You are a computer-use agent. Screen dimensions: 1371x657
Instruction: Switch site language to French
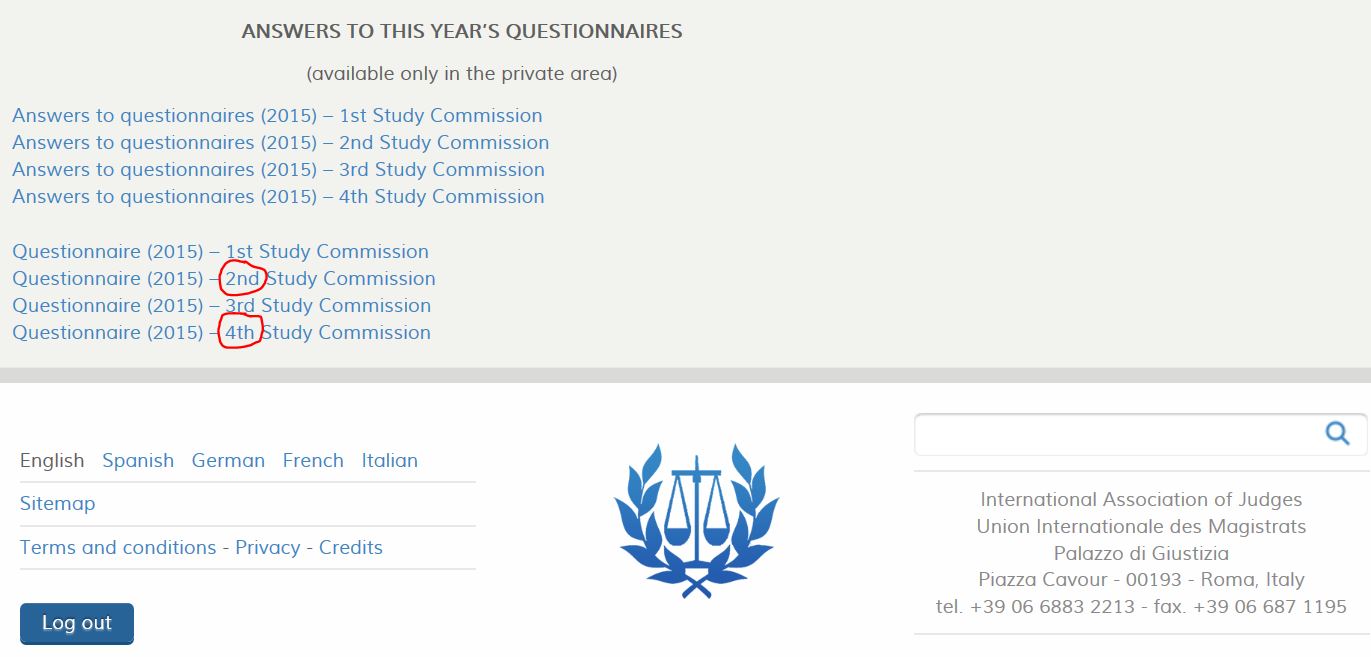coord(313,461)
